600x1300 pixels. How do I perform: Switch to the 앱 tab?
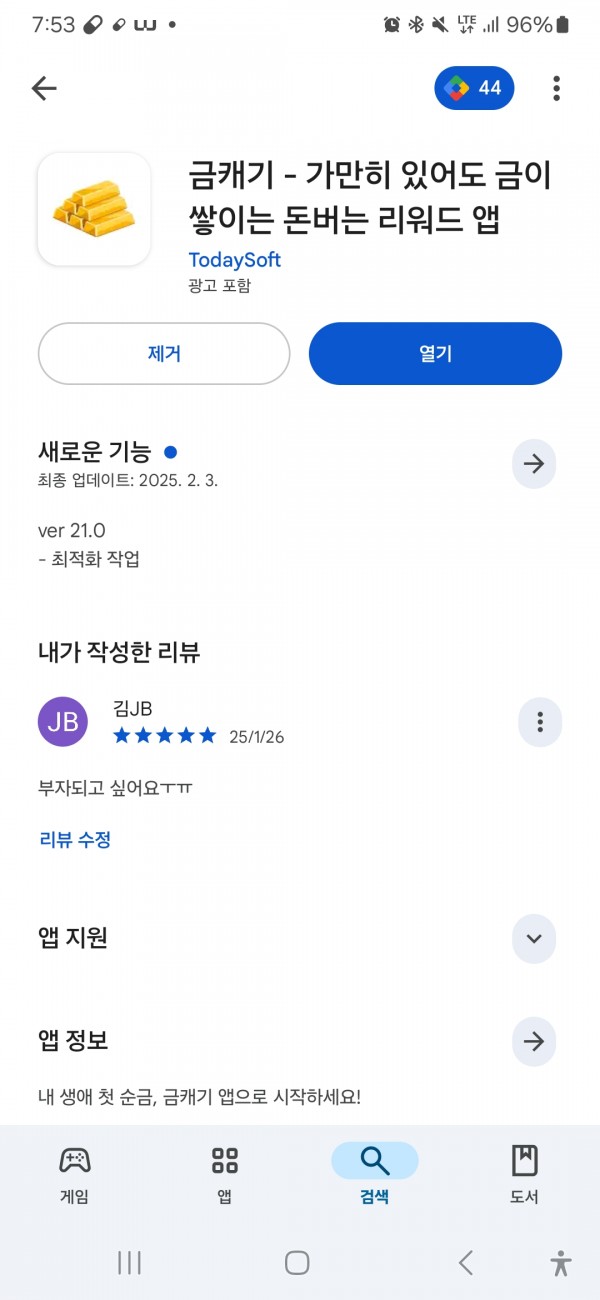point(225,1175)
